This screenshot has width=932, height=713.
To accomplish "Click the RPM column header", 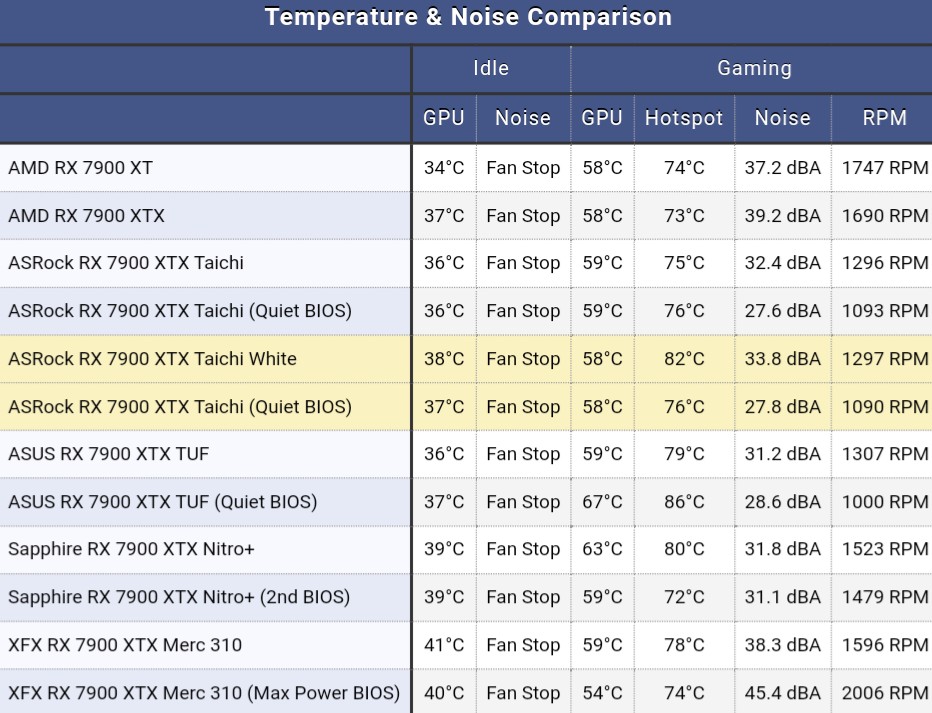I will (884, 118).
